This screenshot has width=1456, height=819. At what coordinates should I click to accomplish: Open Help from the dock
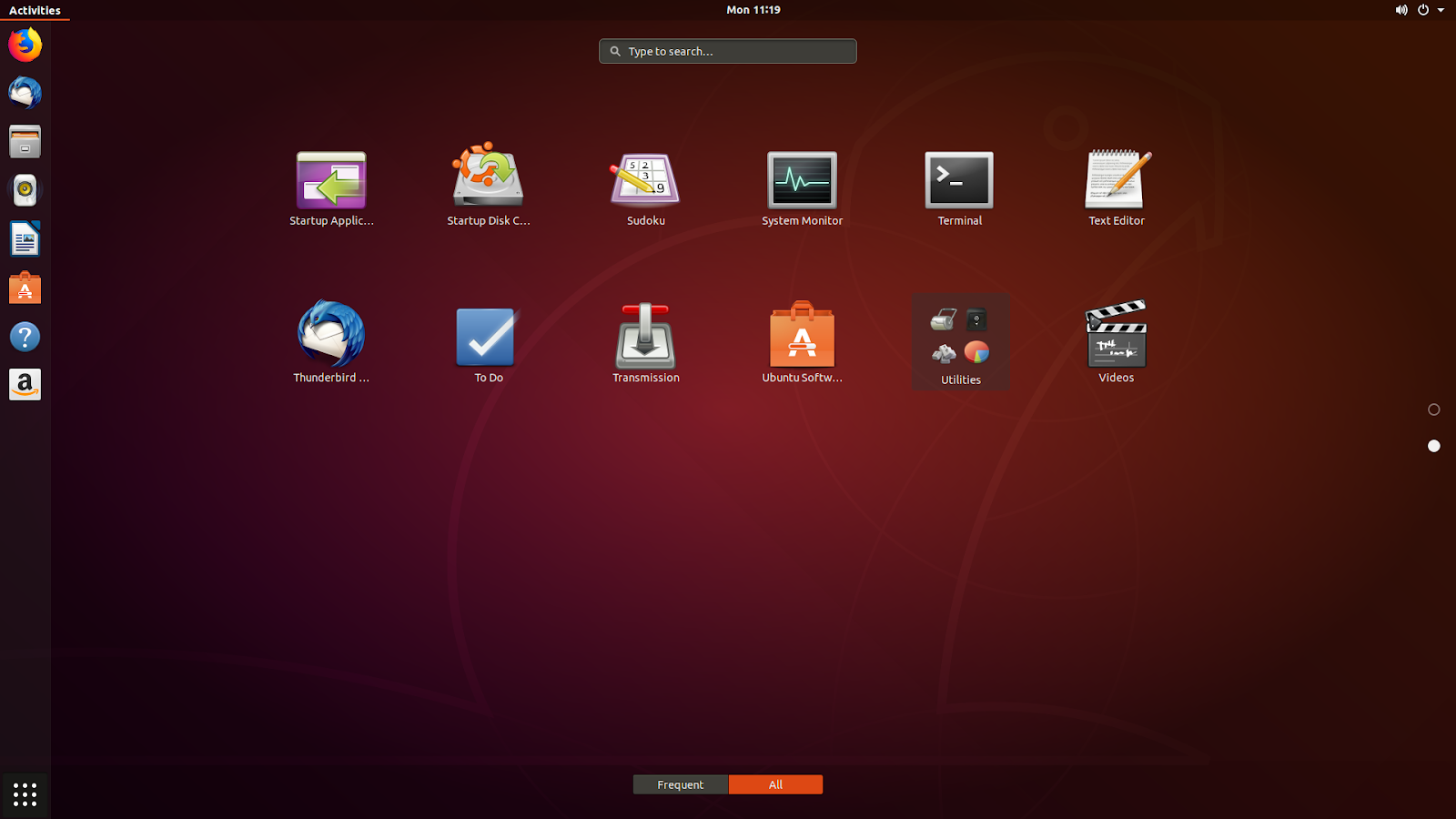(25, 337)
